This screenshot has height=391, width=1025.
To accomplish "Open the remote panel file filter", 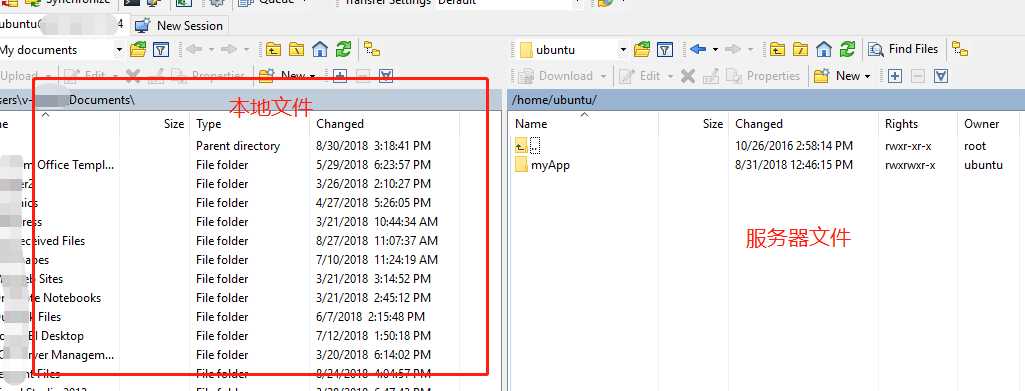I will (x=665, y=49).
